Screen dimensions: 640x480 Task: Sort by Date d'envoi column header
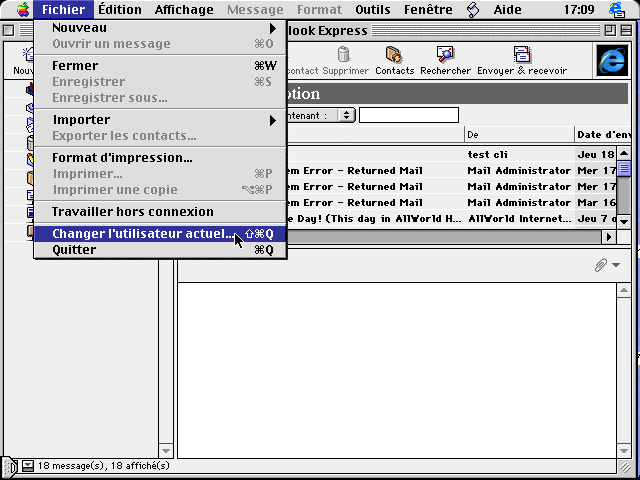pyautogui.click(x=602, y=135)
